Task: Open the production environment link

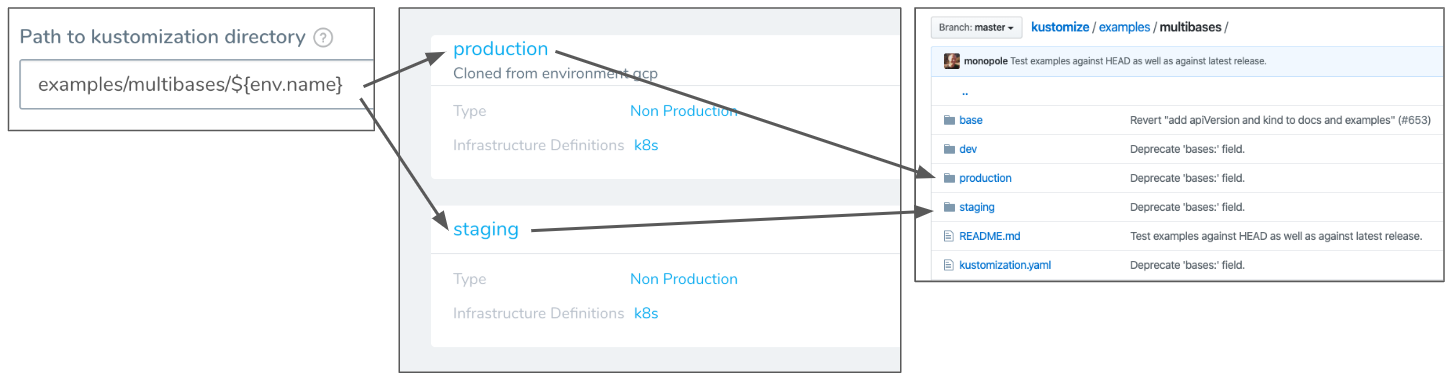Action: point(501,48)
